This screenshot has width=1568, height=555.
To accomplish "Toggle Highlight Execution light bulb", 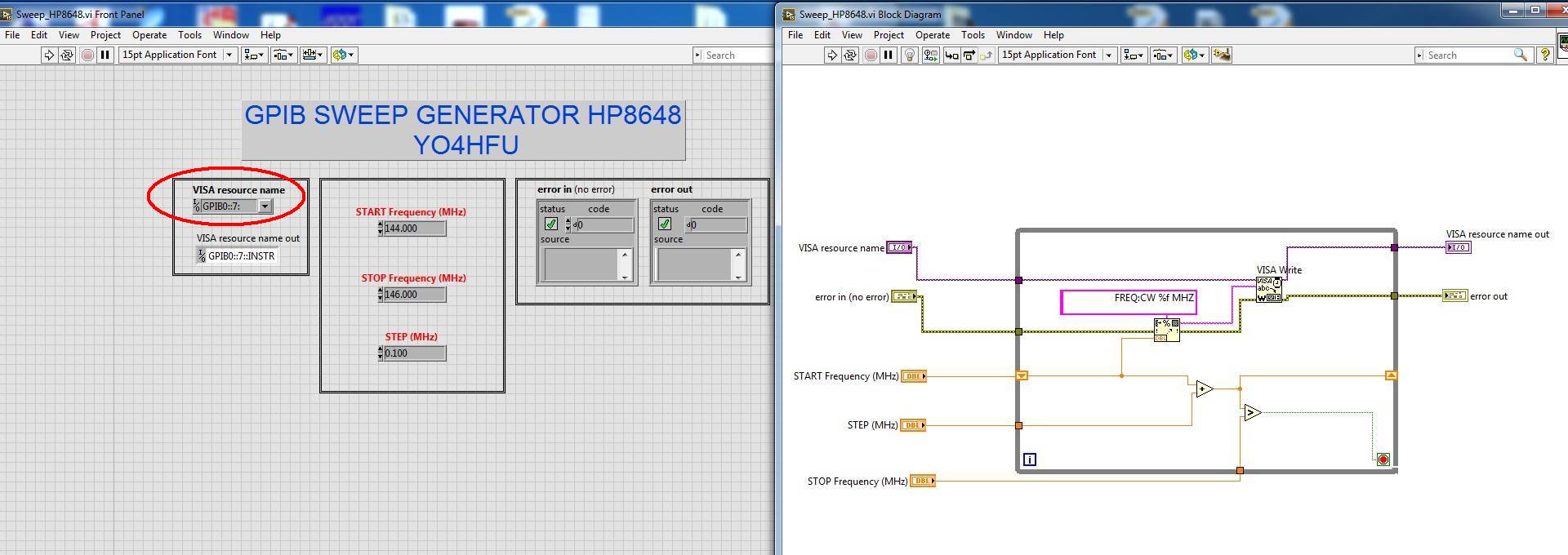I will [911, 55].
